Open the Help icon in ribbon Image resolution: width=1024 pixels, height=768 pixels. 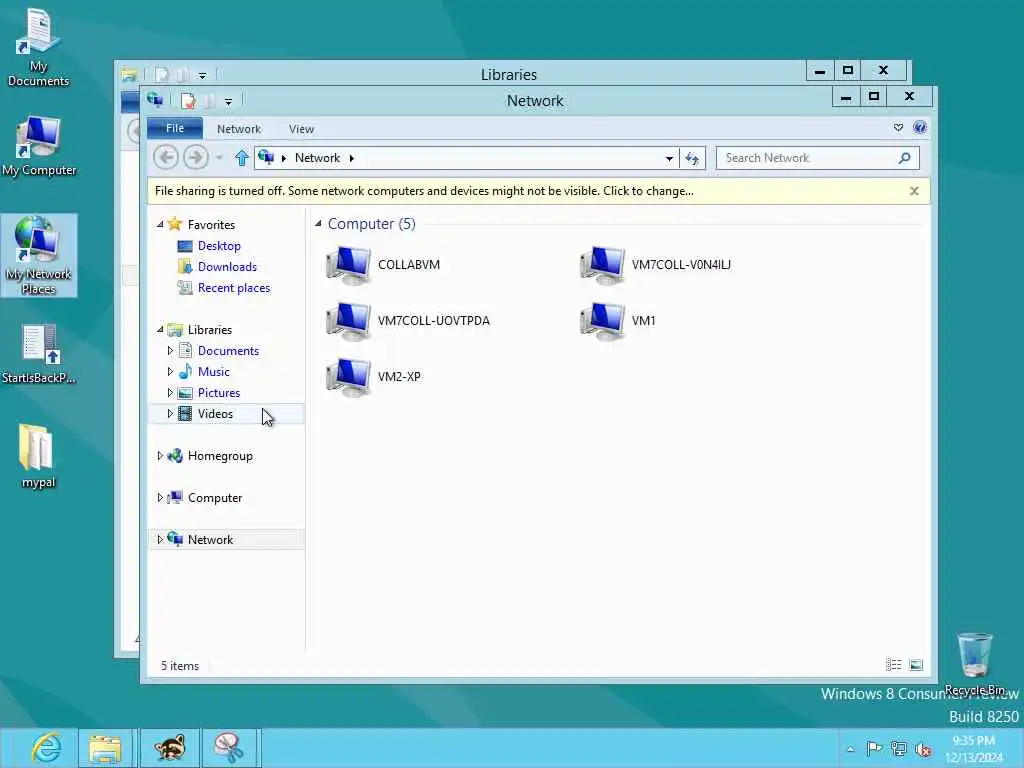click(920, 127)
